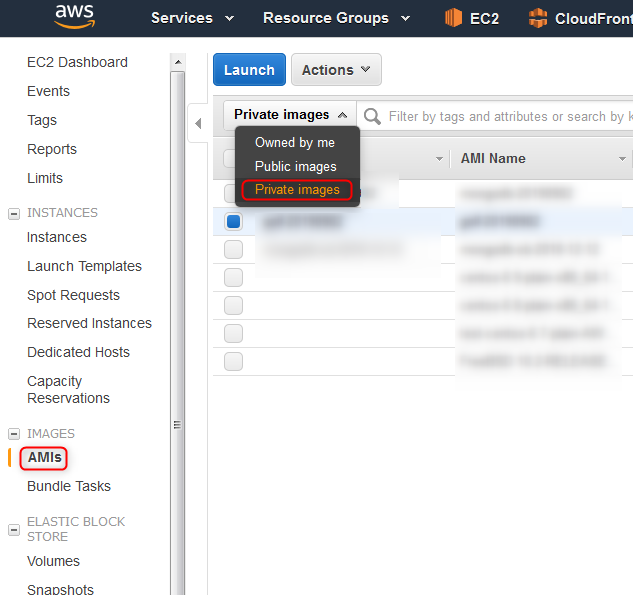
Task: Select Public images filter option
Action: 296,166
